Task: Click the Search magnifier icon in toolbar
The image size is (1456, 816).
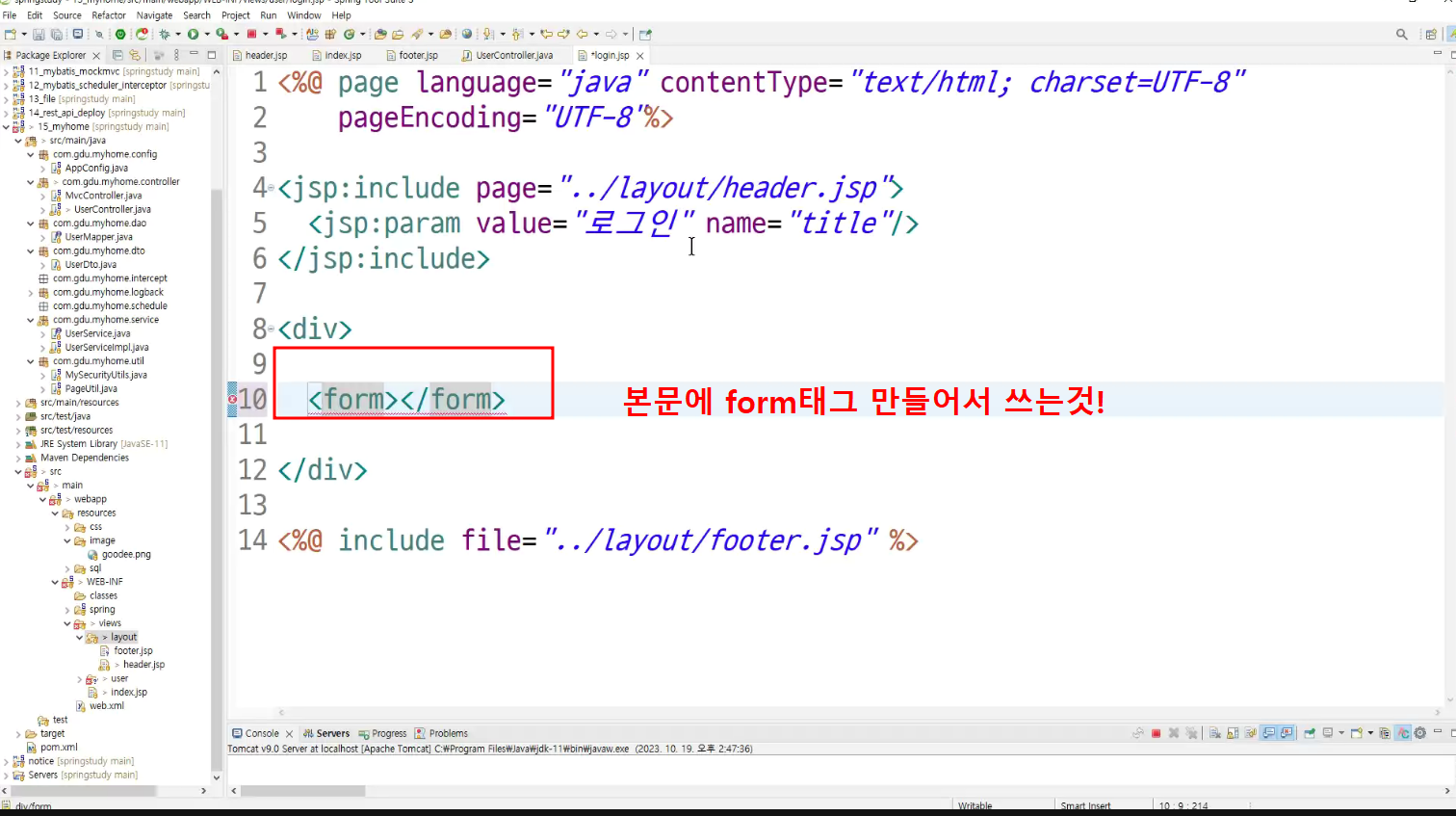Action: pos(1402,35)
